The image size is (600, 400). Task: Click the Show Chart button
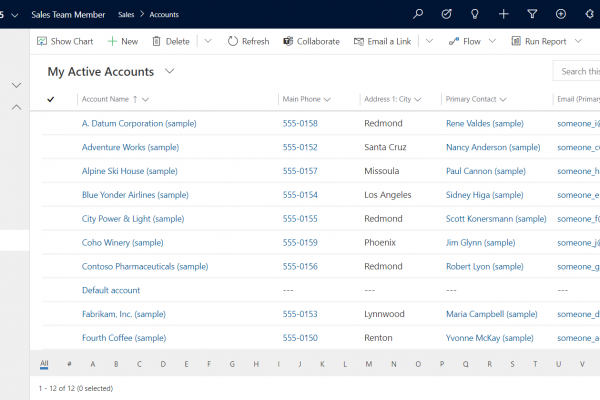click(65, 41)
